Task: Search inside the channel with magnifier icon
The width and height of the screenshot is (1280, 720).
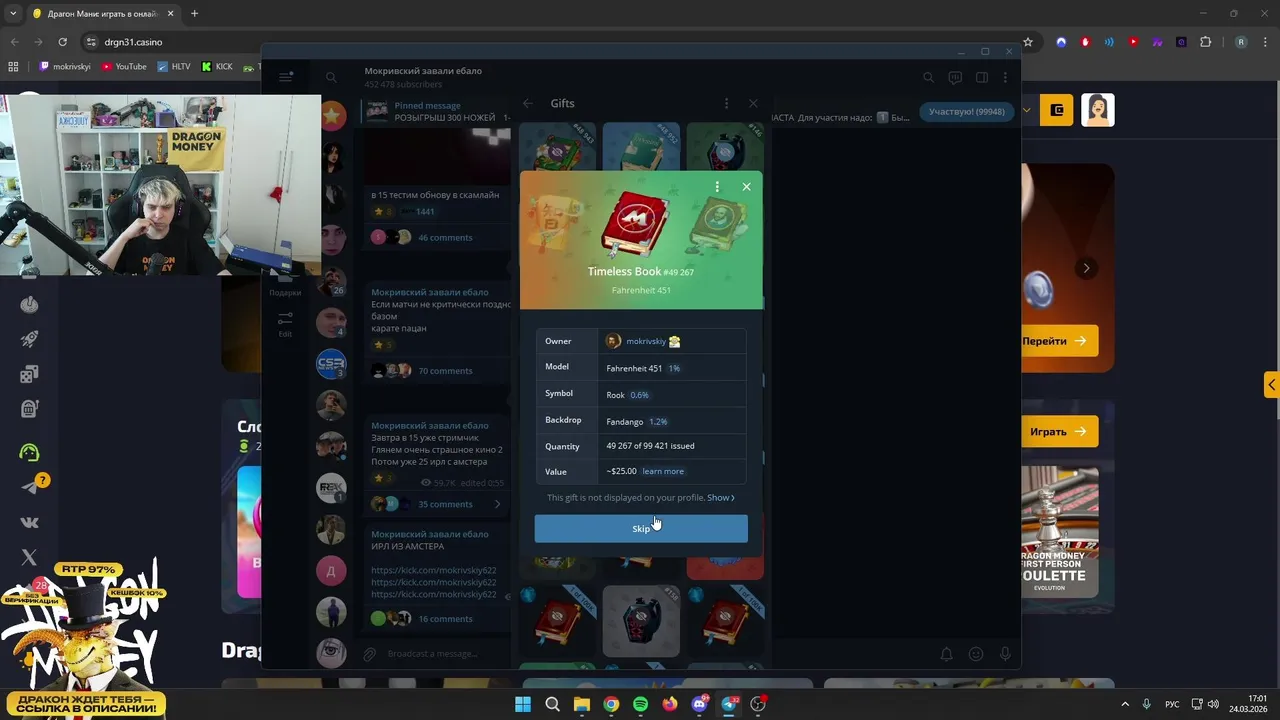Action: tap(929, 77)
